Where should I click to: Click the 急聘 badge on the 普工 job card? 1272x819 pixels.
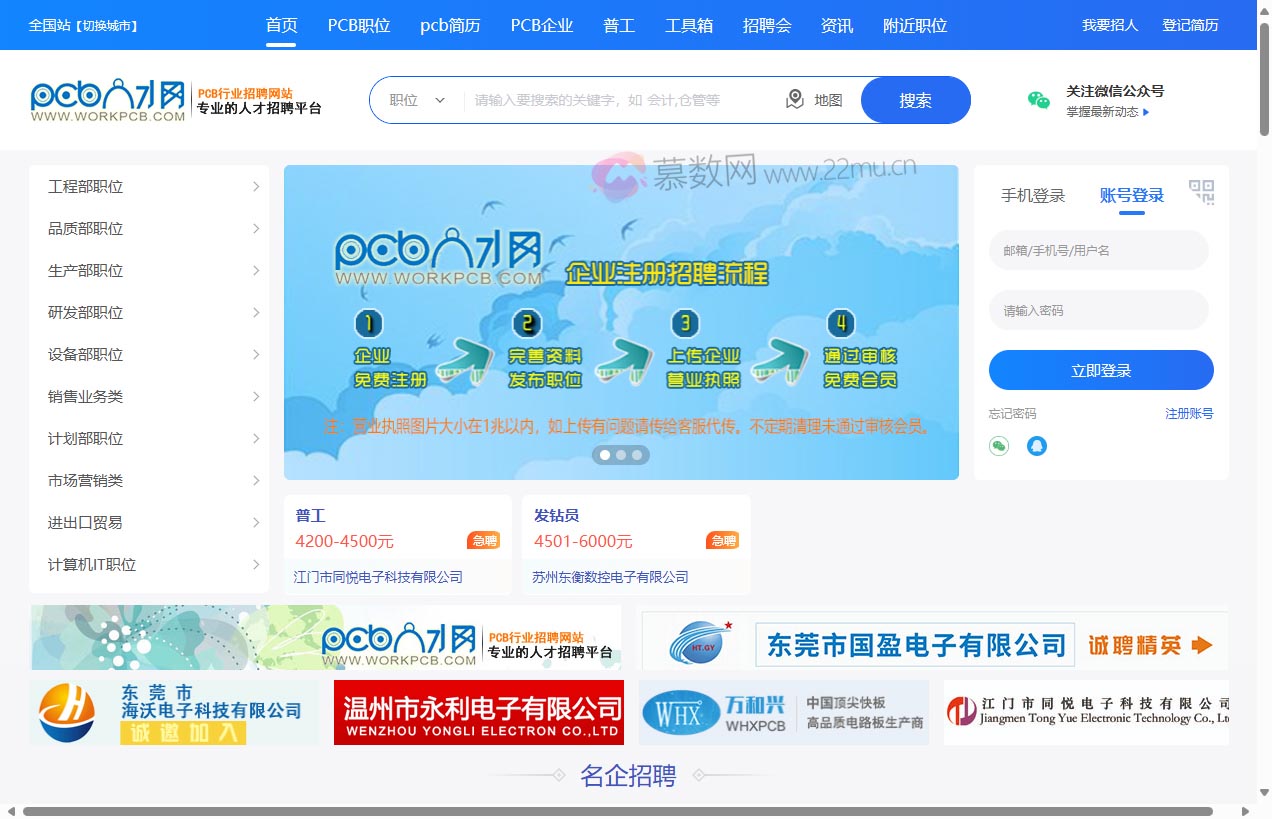click(x=483, y=540)
